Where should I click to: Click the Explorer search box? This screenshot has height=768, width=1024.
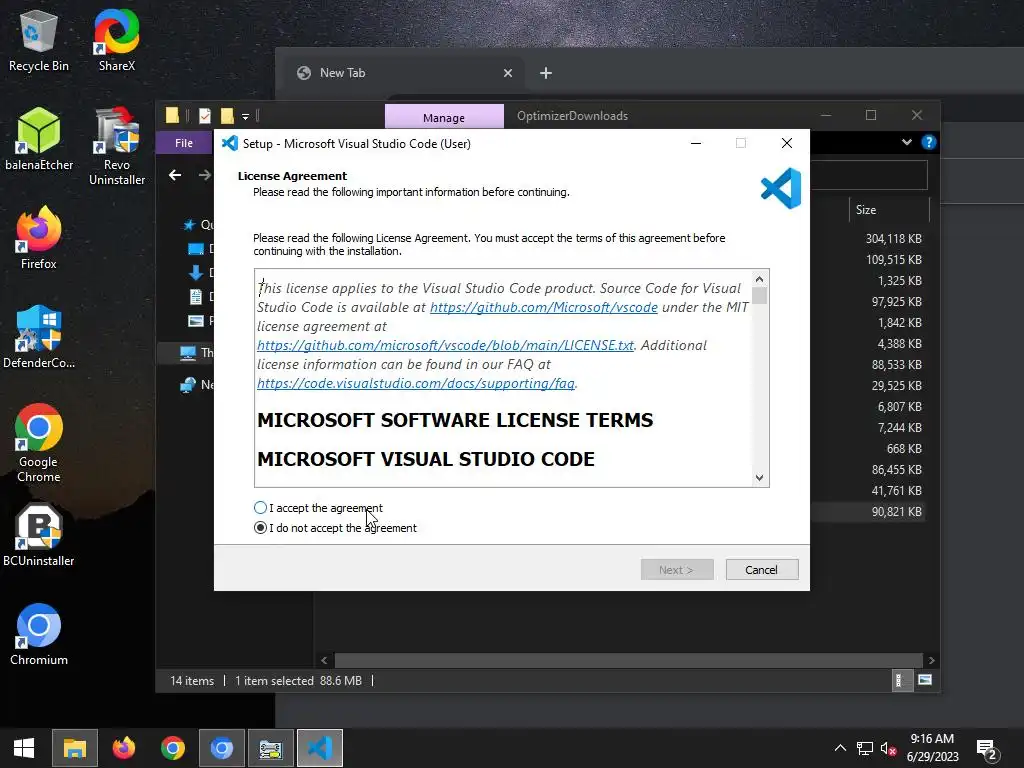pos(869,175)
